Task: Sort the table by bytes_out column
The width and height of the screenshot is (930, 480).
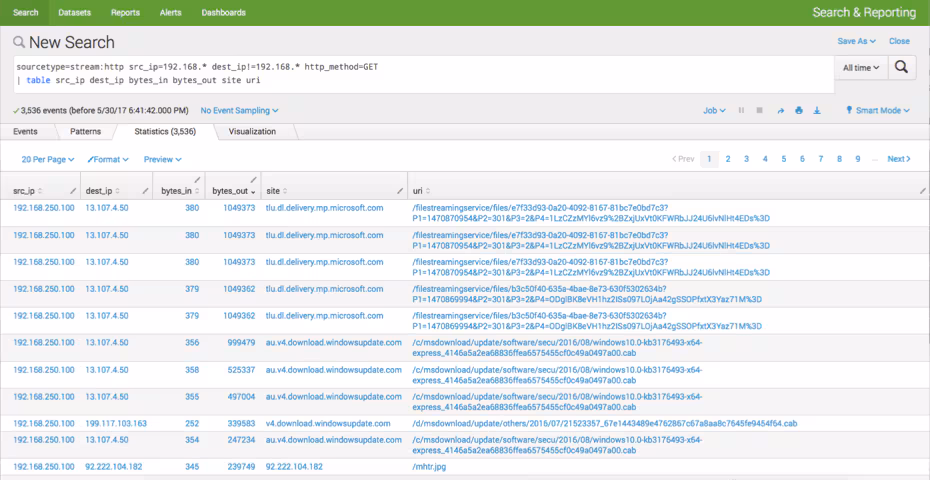Action: pyautogui.click(x=229, y=190)
